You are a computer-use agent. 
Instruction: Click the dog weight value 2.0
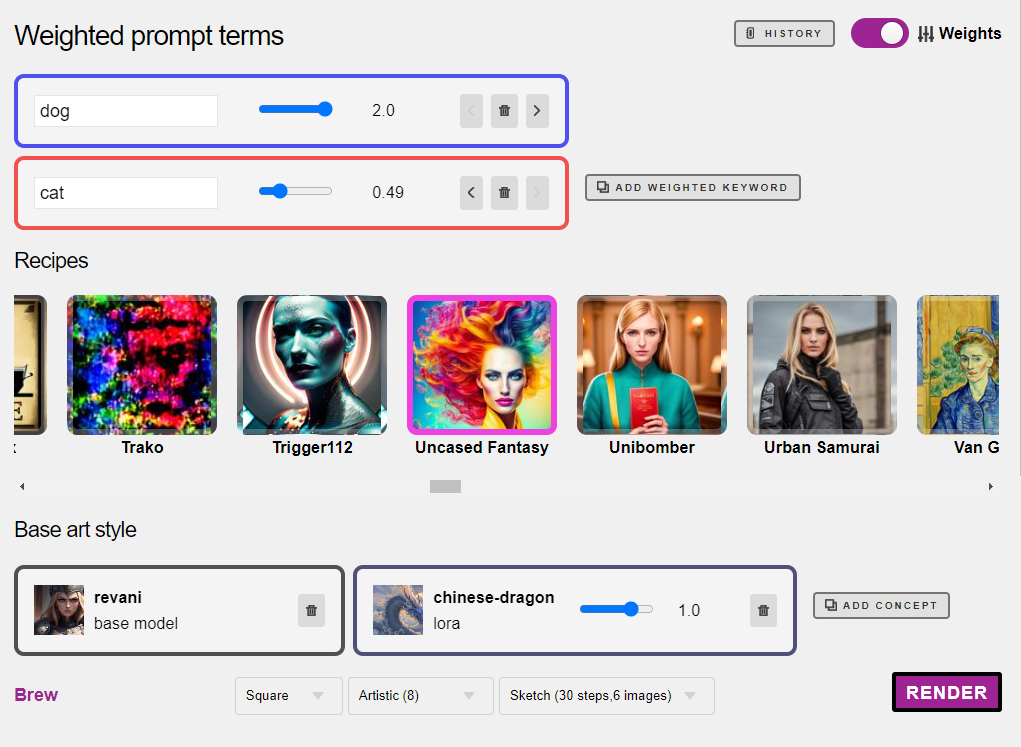(x=384, y=111)
